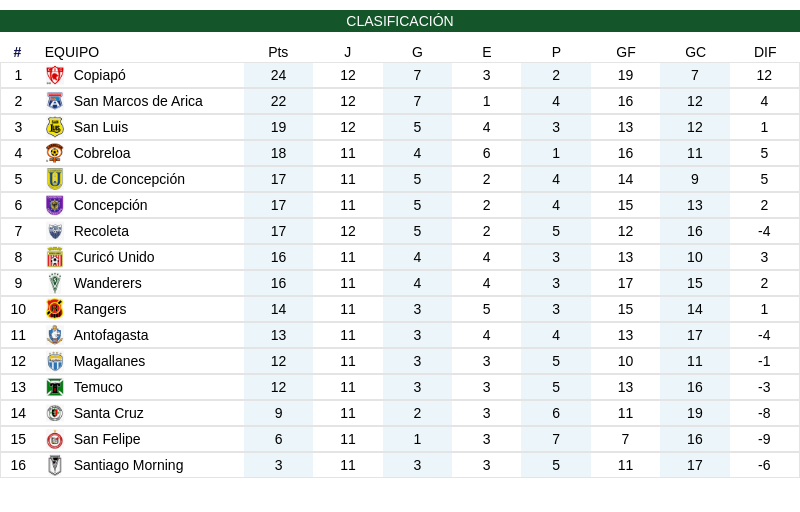Click the purple Concepción crest
This screenshot has width=800, height=512.
coord(55,206)
